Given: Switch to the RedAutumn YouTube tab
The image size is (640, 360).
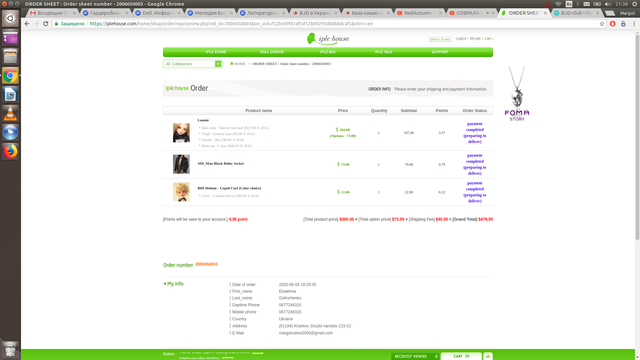Looking at the screenshot, I should click(x=419, y=13).
